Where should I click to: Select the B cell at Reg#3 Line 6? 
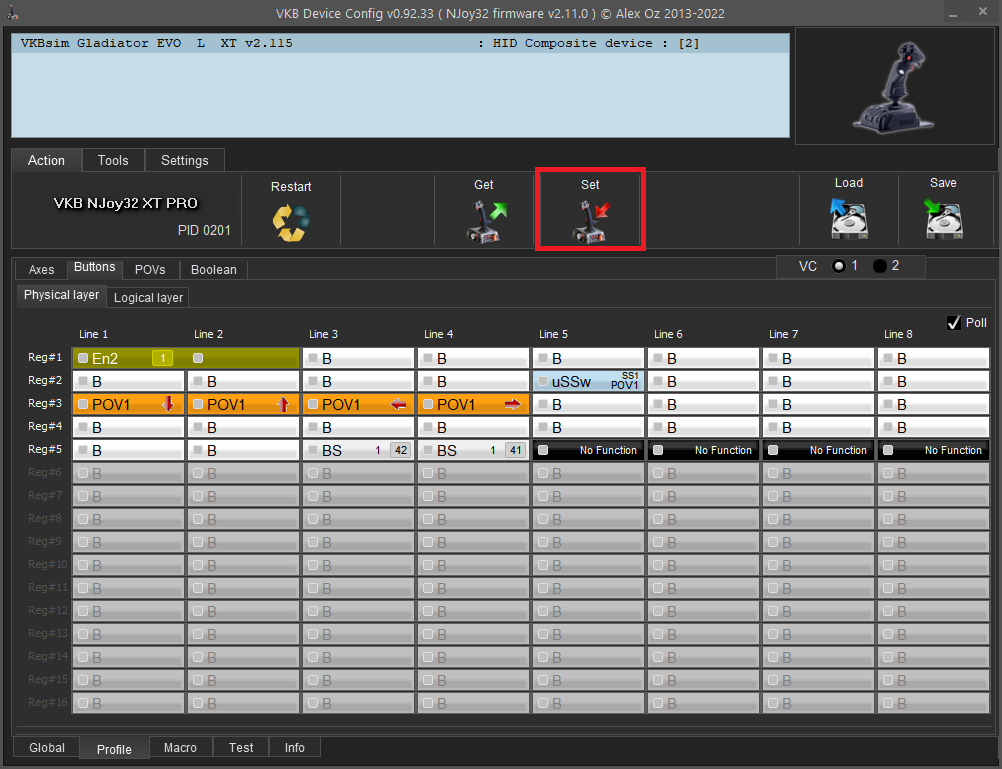pos(704,405)
